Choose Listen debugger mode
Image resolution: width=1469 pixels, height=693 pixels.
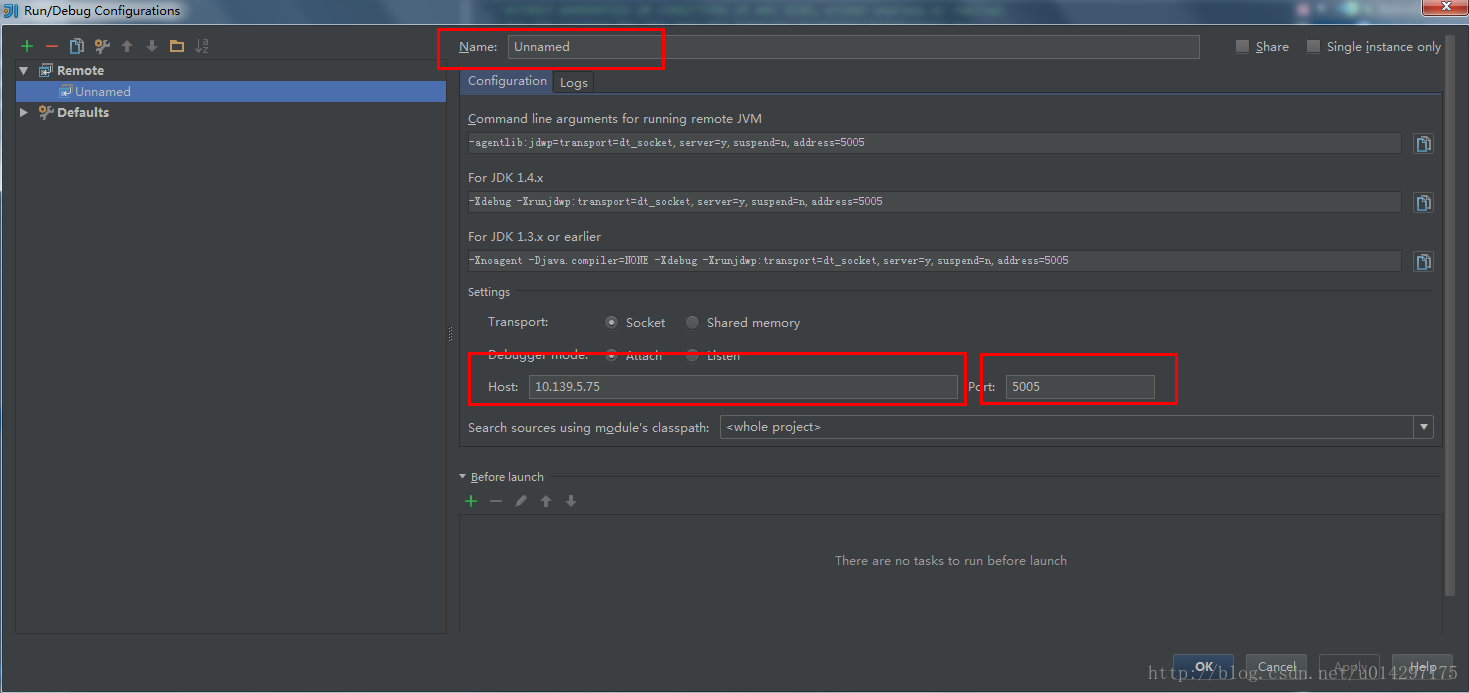click(692, 355)
